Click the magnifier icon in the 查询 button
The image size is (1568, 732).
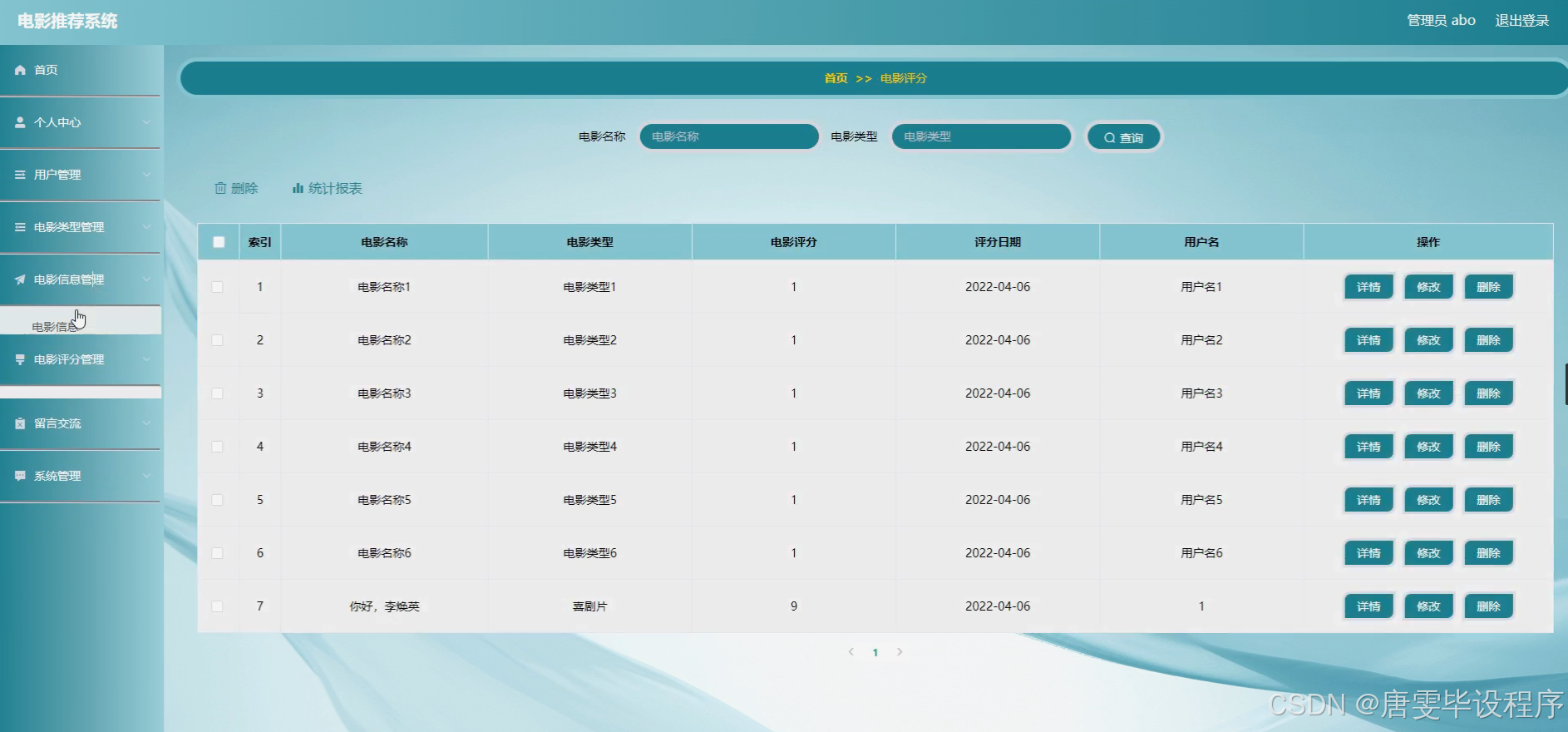coord(1109,138)
